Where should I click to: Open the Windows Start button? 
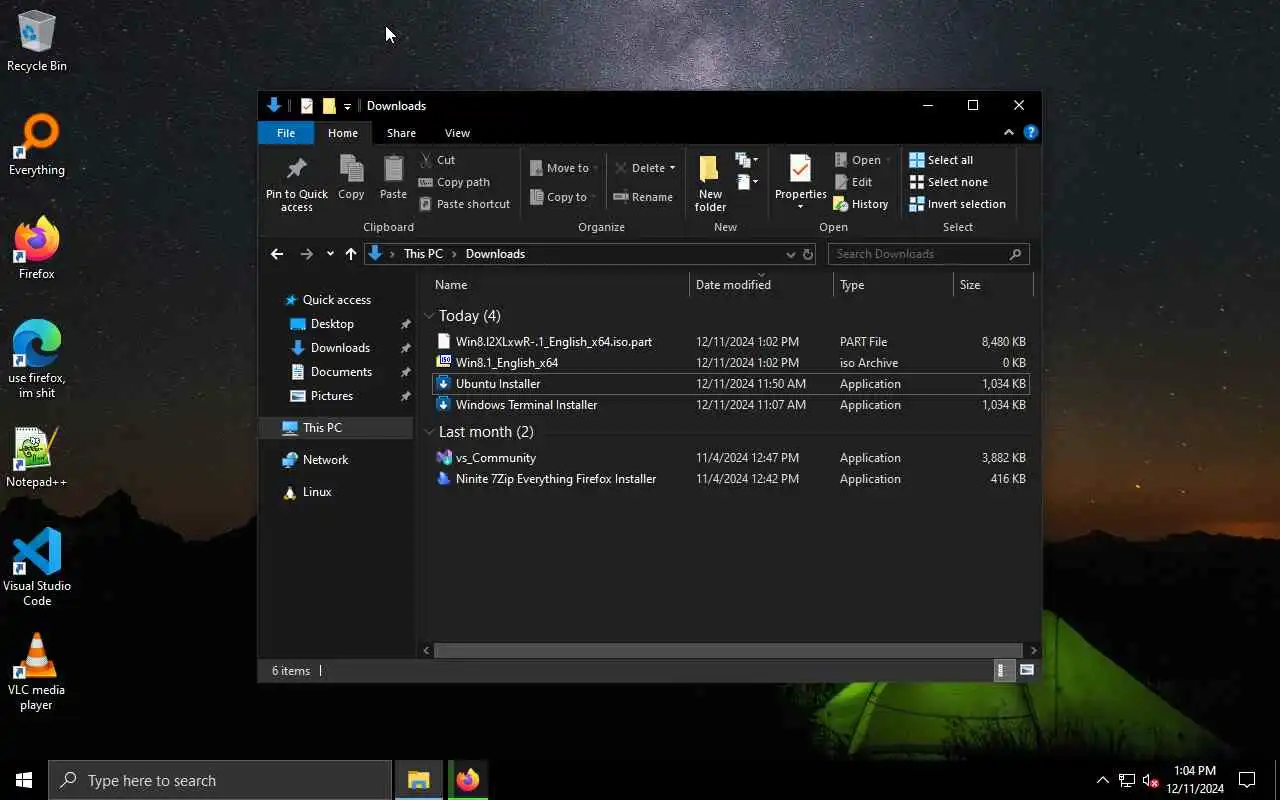coord(24,780)
